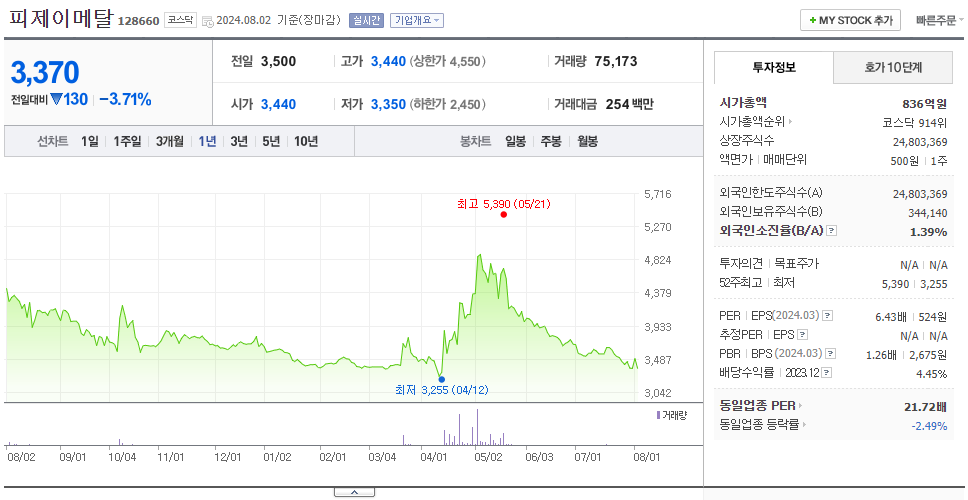Click the 시가총액 value 836억원
The width and height of the screenshot is (968, 500).
[924, 104]
